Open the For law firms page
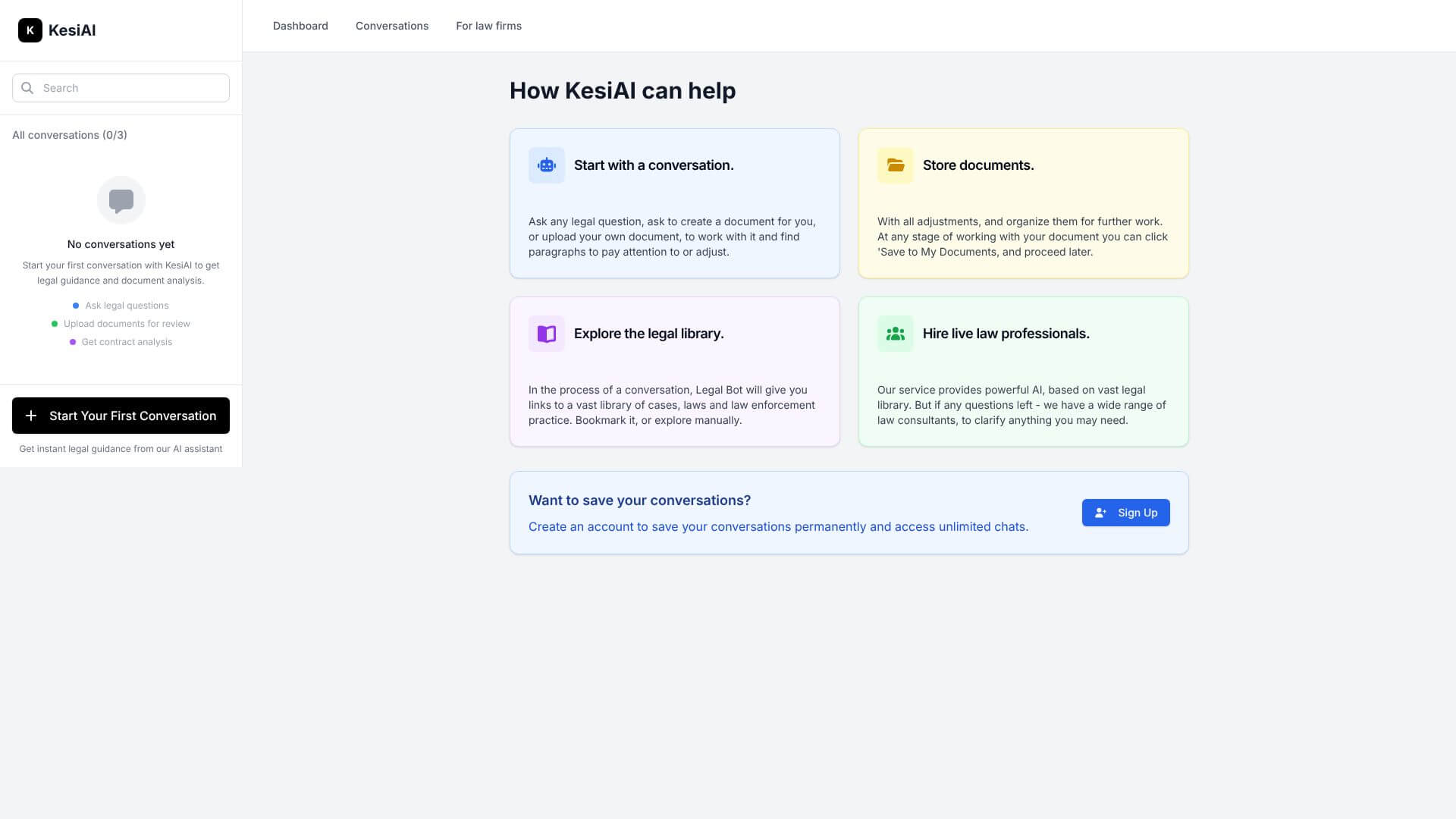Image resolution: width=1456 pixels, height=819 pixels. 488,26
